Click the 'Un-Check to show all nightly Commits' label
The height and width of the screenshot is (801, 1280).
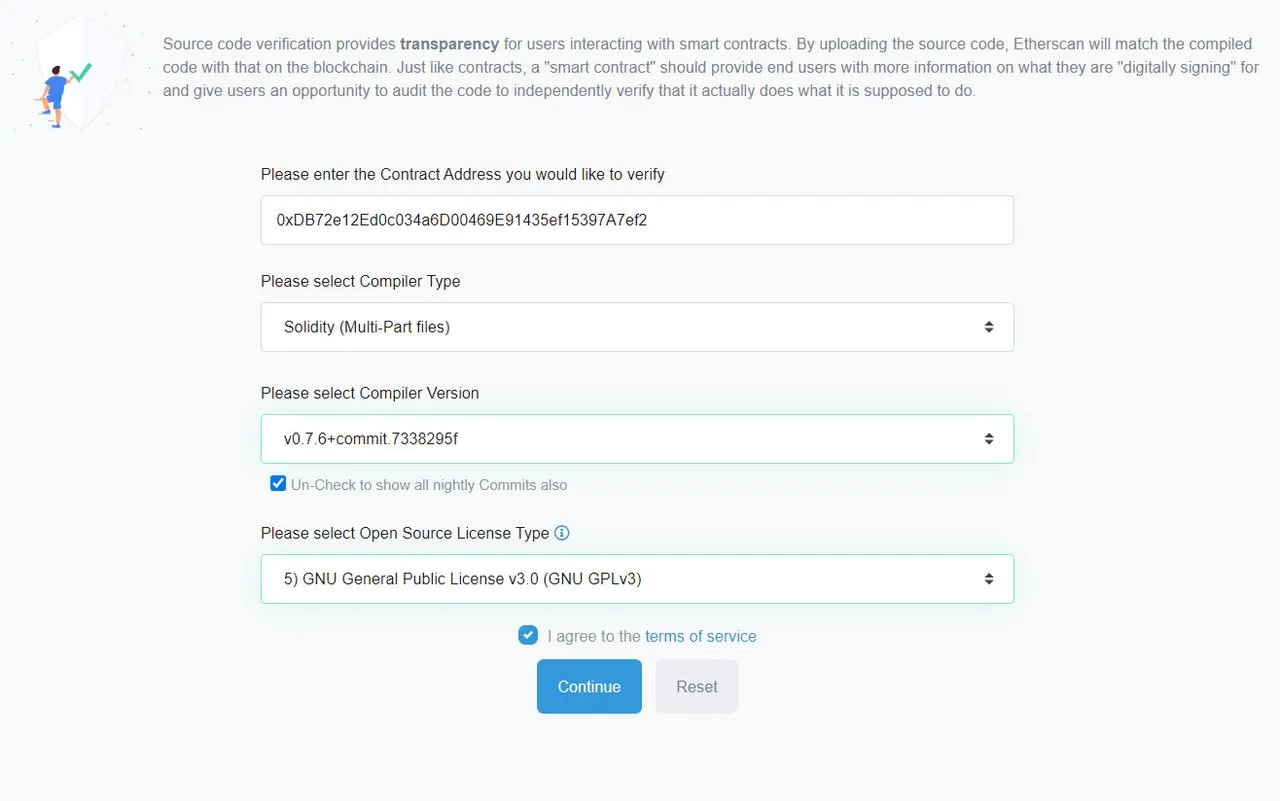pos(429,485)
